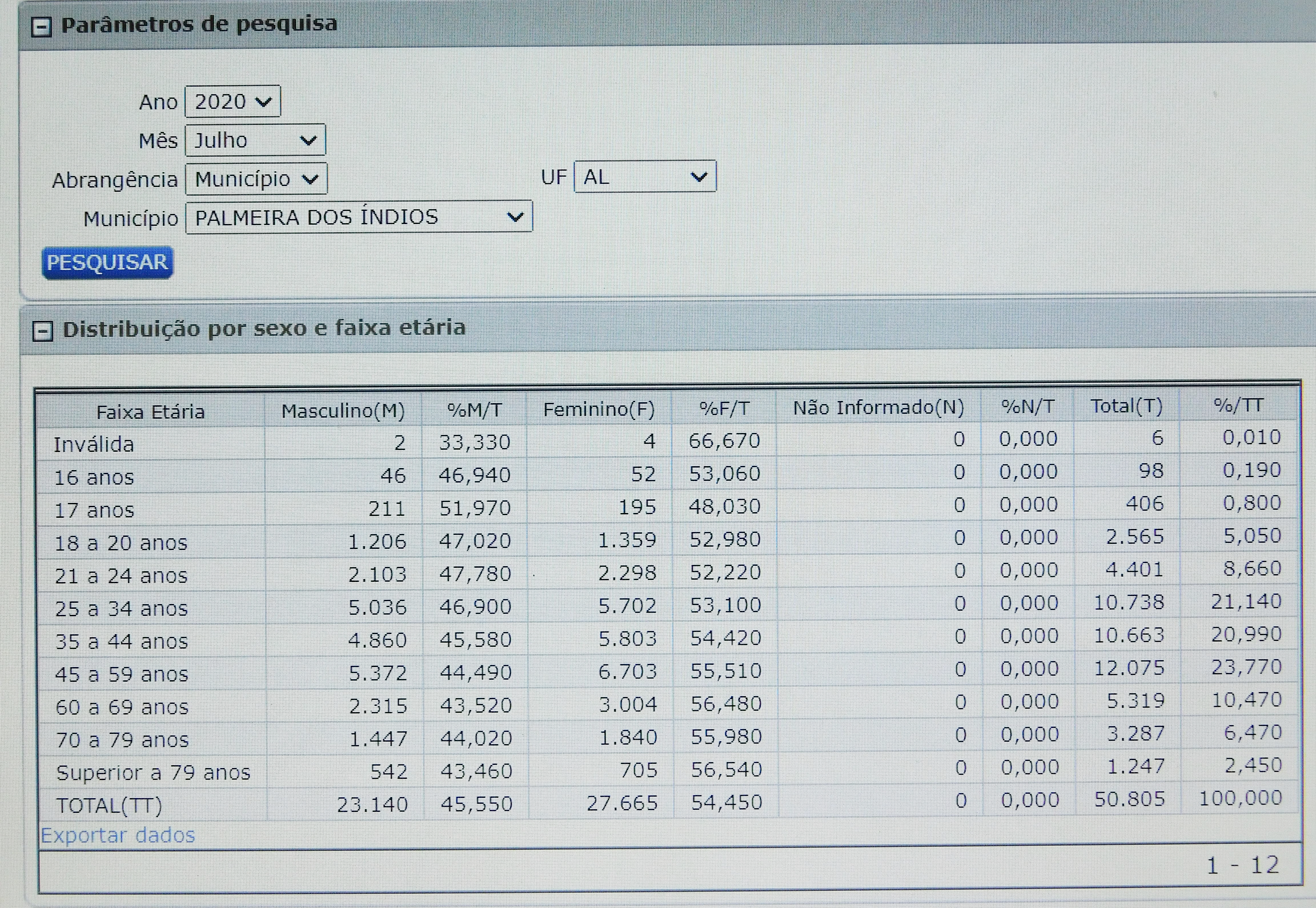Collapse Distribuição por sexo e faixa etária section

43,331
